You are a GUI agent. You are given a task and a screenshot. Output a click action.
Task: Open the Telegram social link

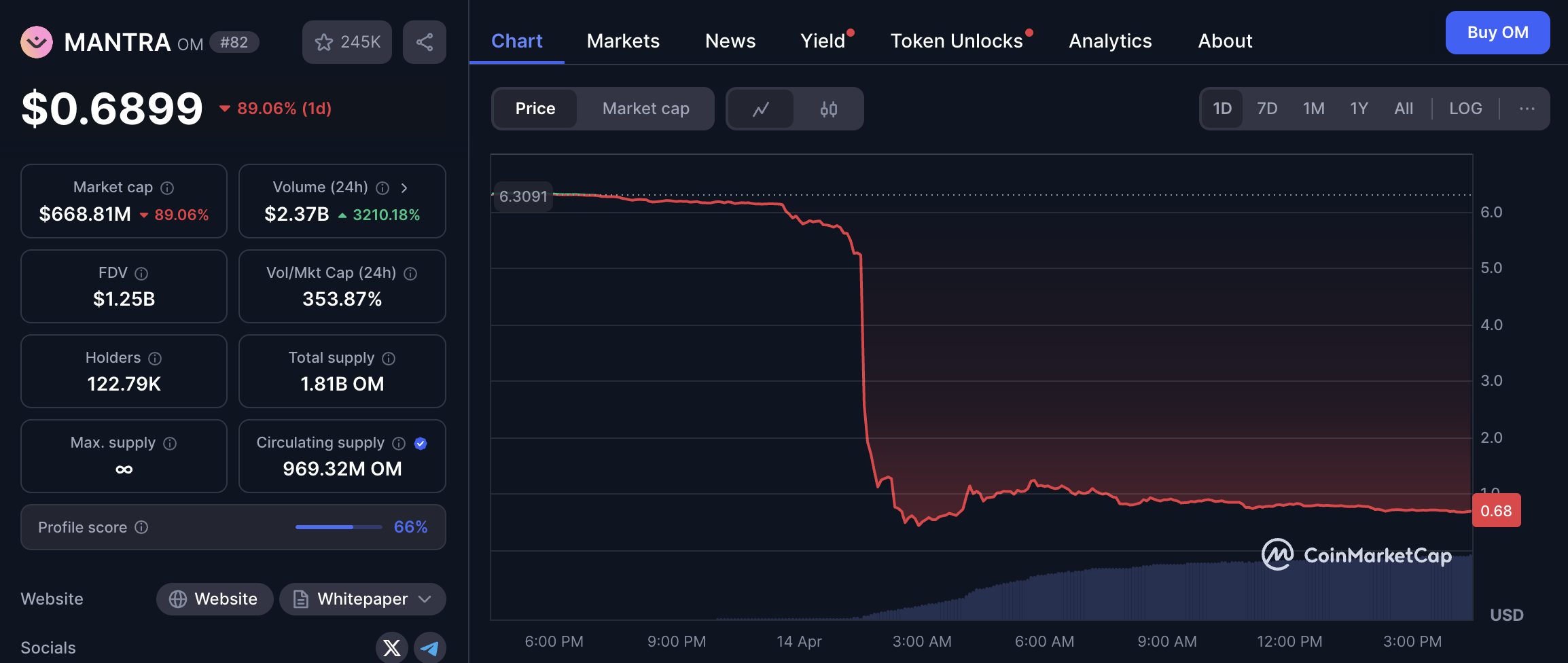[x=429, y=647]
